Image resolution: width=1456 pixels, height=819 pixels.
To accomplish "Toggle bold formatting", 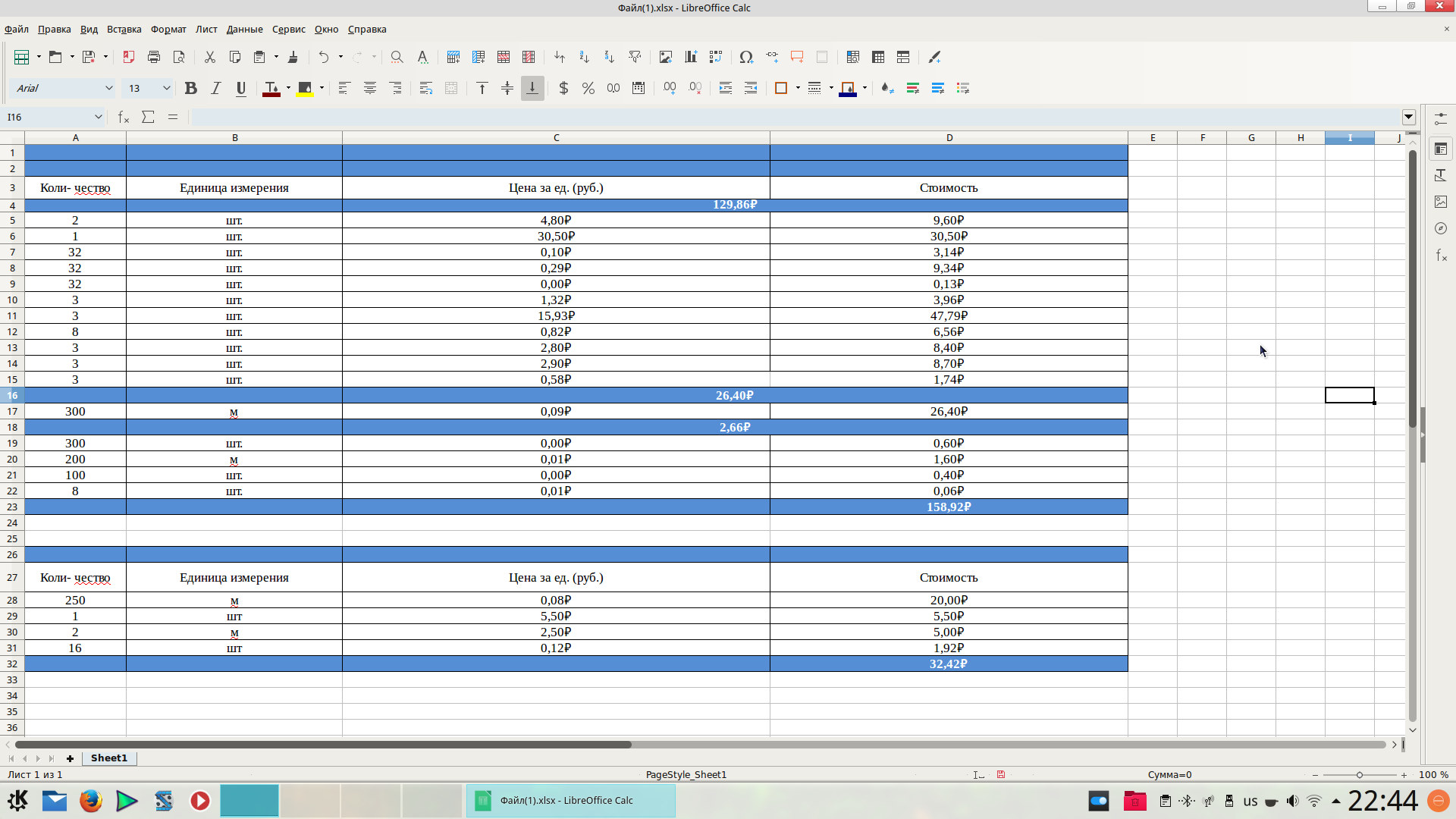I will pyautogui.click(x=191, y=88).
